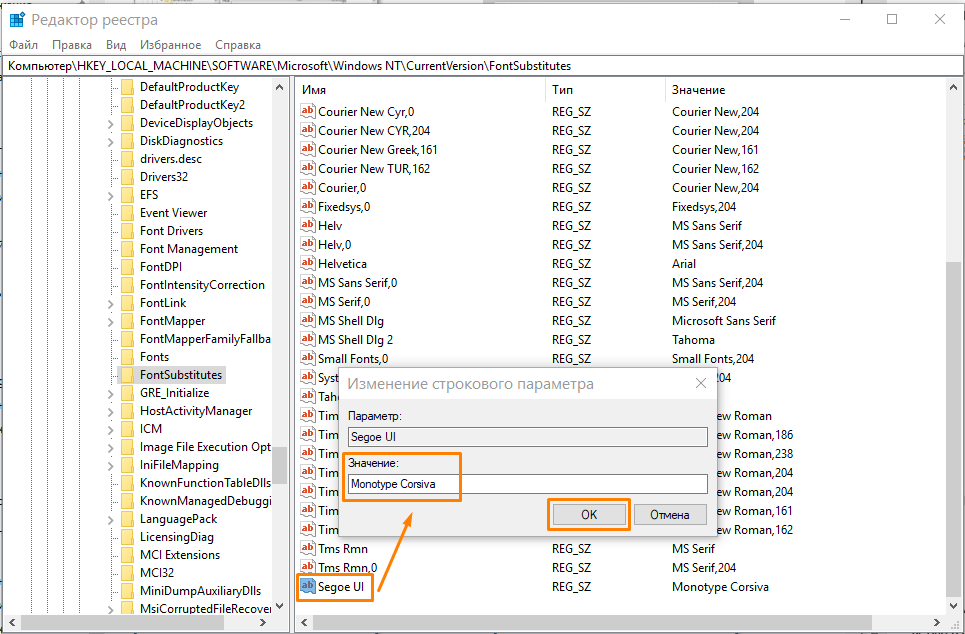This screenshot has height=634, width=965.
Task: Click the Arial value of Helvetica row
Action: tap(684, 263)
